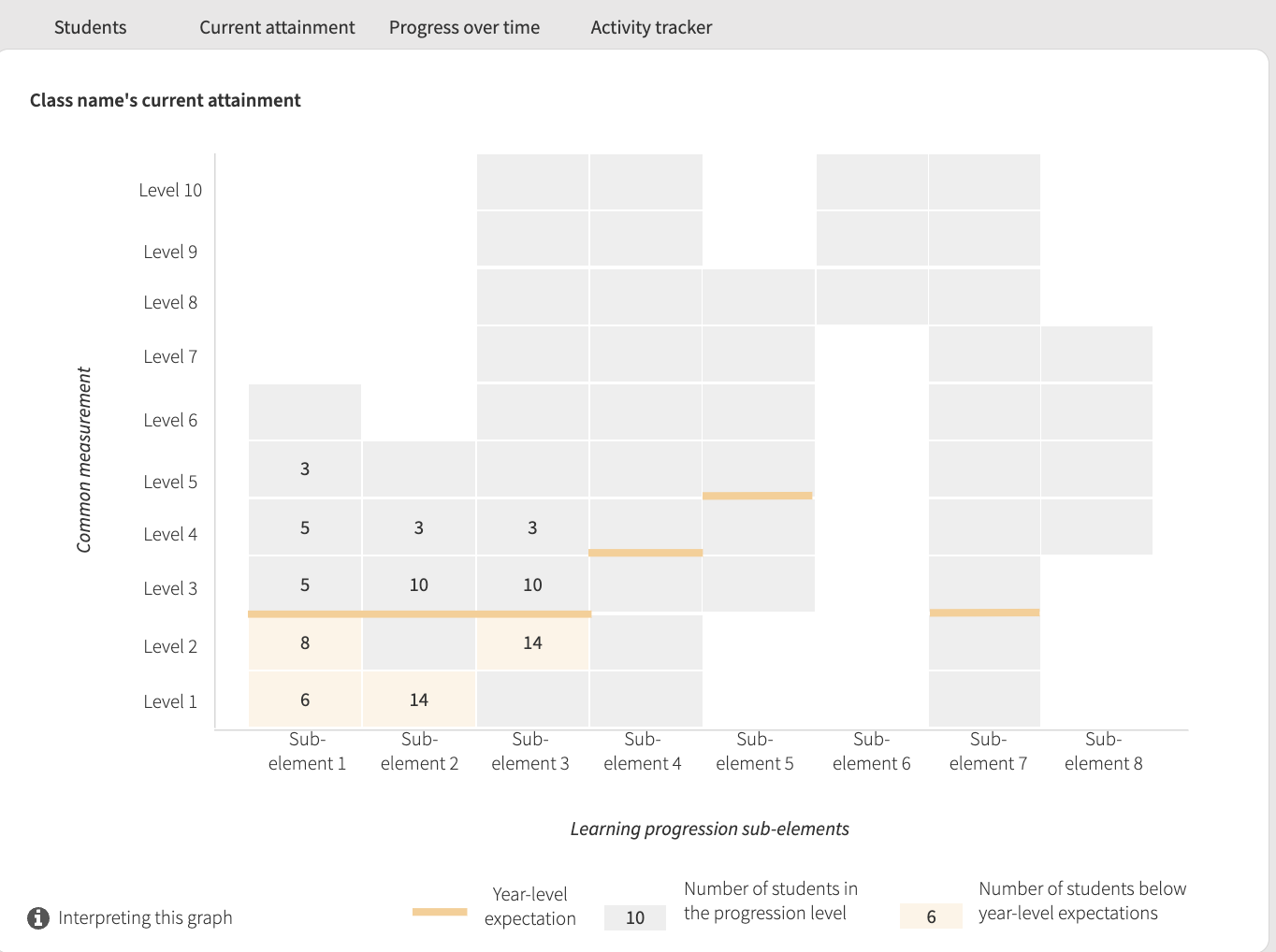
Task: Click the Sub-element 8 axis label
Action: (x=1104, y=752)
